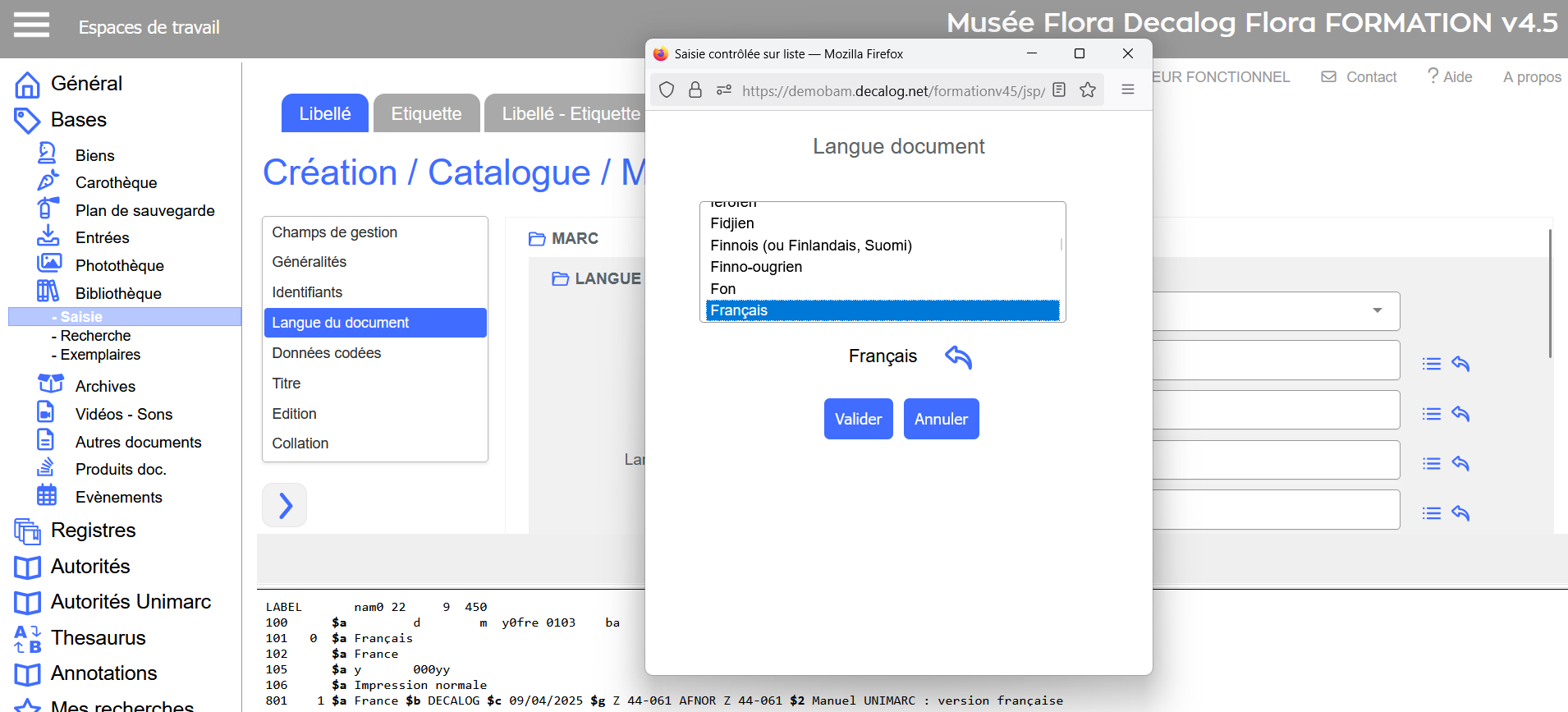Click the undo arrow next to Français
This screenshot has width=1568, height=712.
coord(958,357)
